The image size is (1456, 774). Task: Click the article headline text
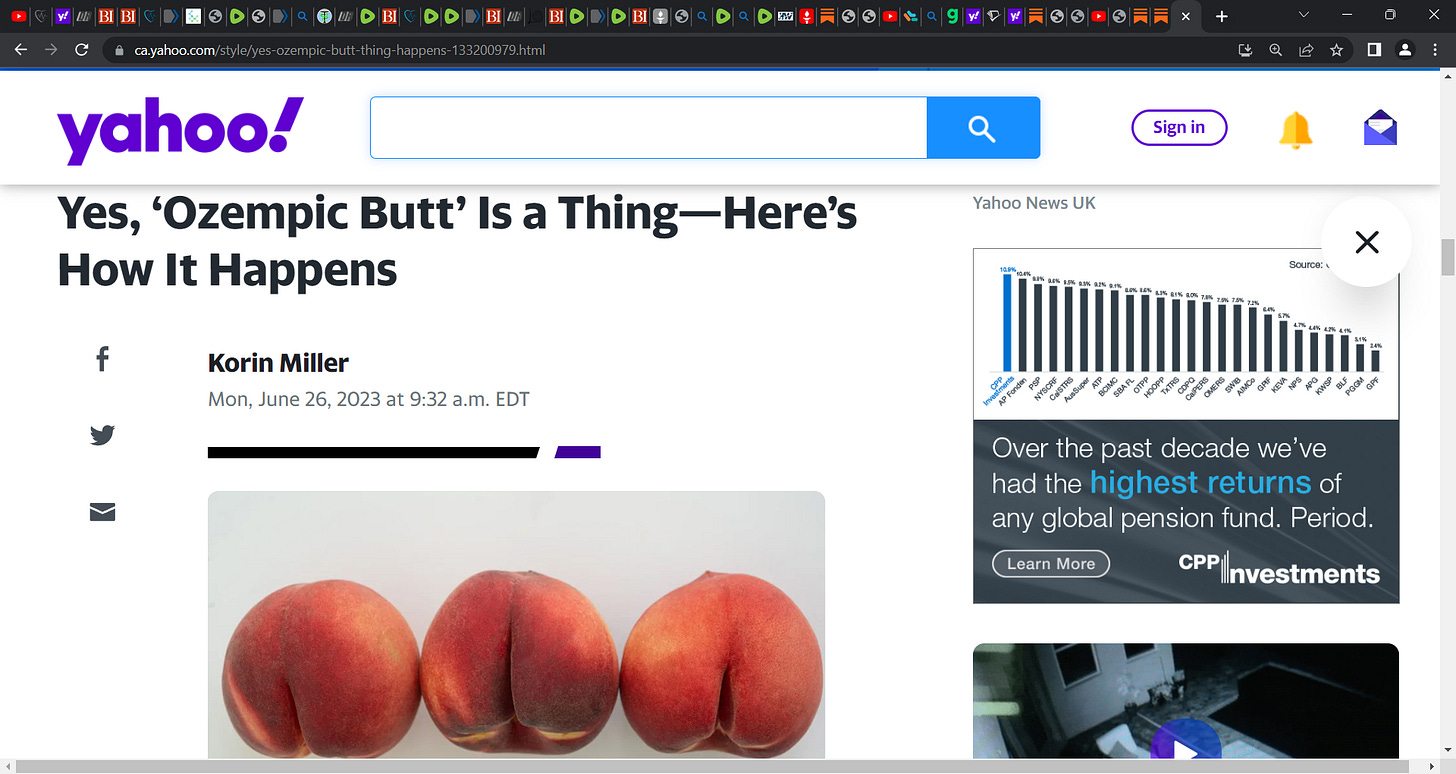click(x=457, y=241)
